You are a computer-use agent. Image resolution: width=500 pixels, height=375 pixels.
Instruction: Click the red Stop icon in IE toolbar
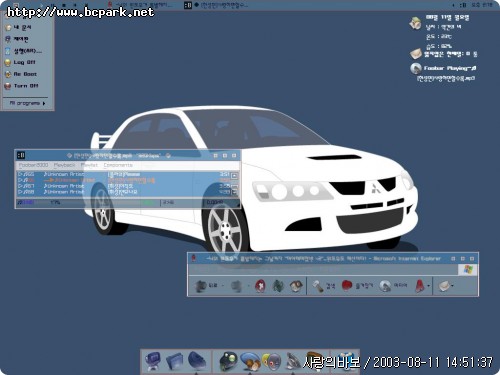260,286
